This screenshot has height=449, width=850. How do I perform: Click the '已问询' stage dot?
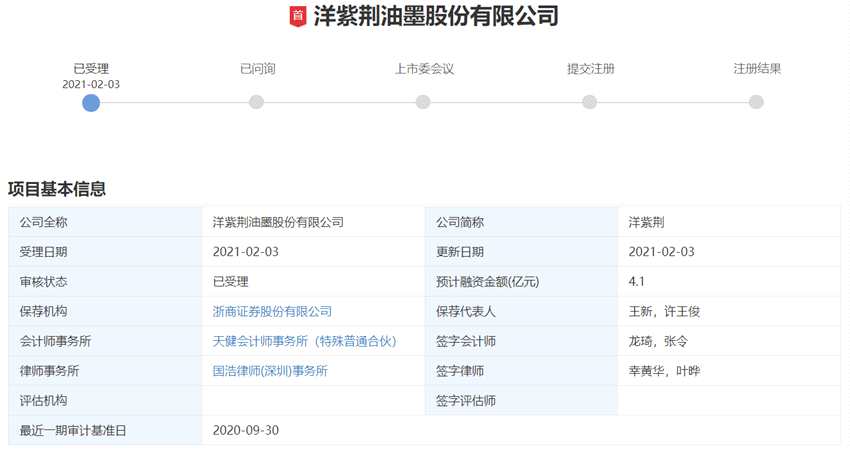pos(256,102)
